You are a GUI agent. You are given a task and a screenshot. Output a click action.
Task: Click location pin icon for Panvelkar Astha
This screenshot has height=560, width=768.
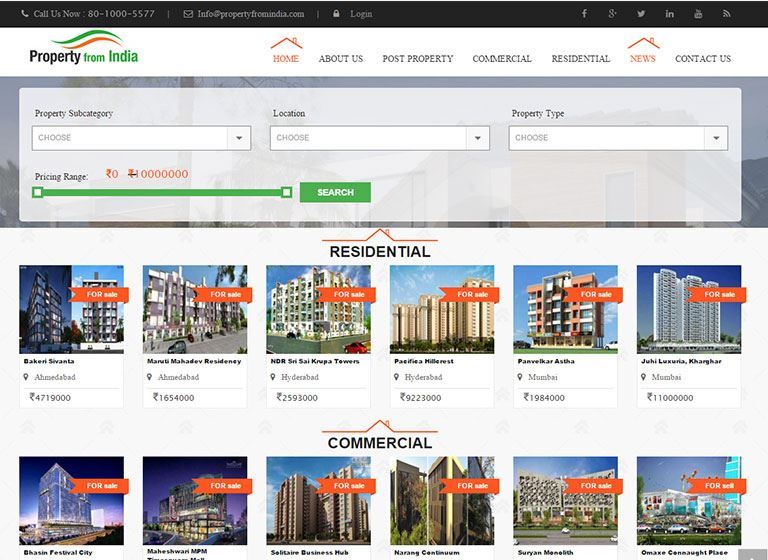click(520, 377)
